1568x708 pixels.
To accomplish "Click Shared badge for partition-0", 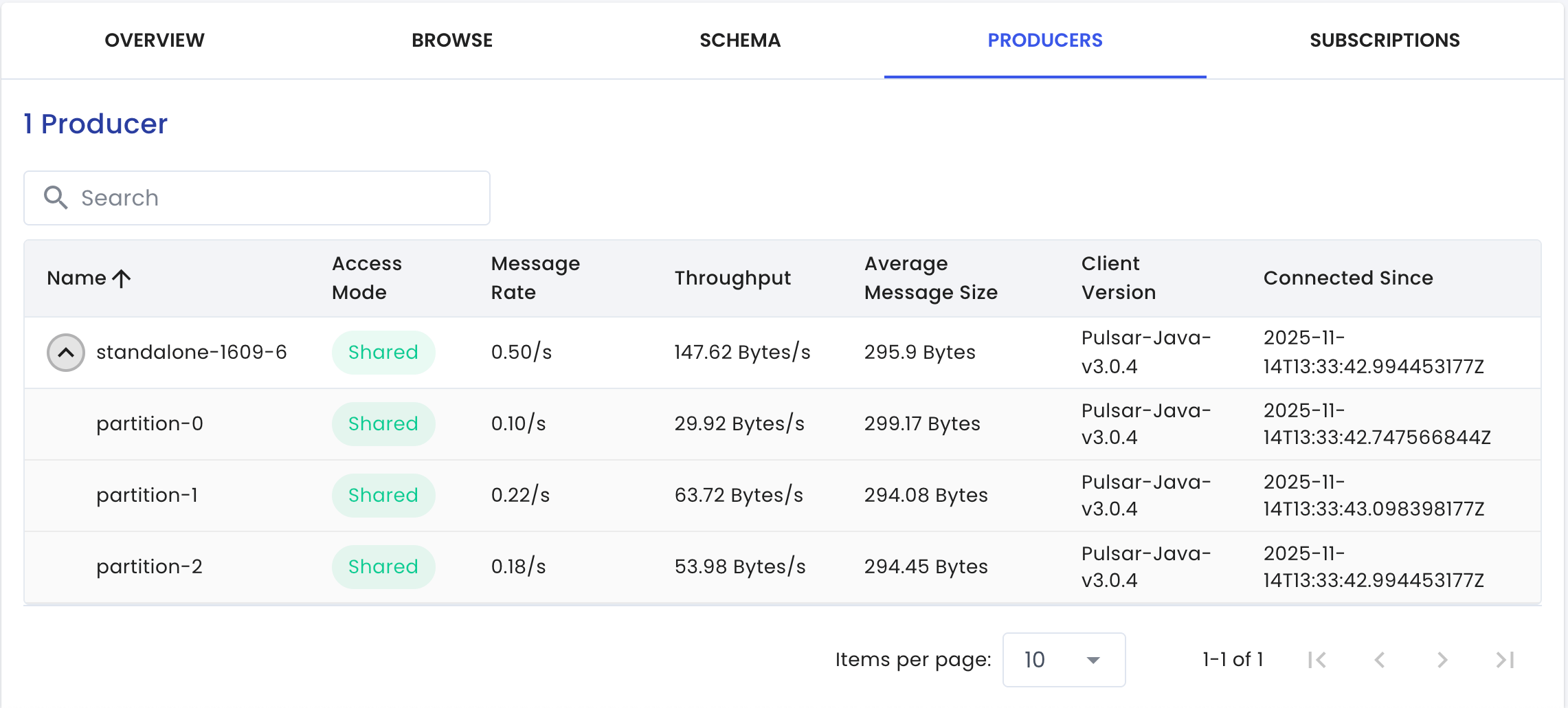I will (x=383, y=424).
